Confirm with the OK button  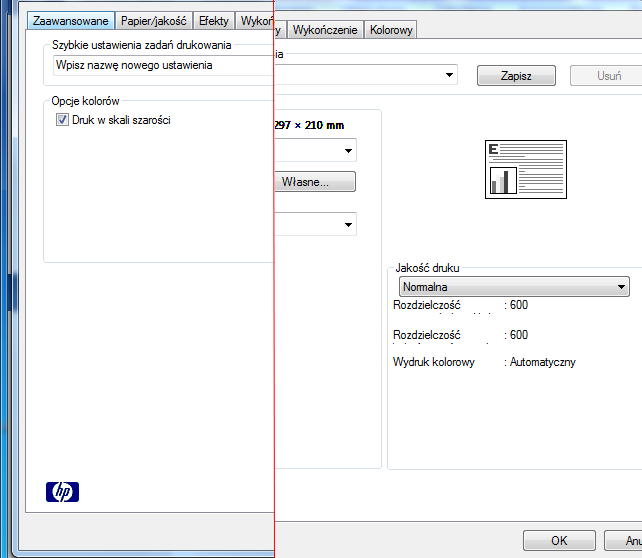tap(559, 541)
